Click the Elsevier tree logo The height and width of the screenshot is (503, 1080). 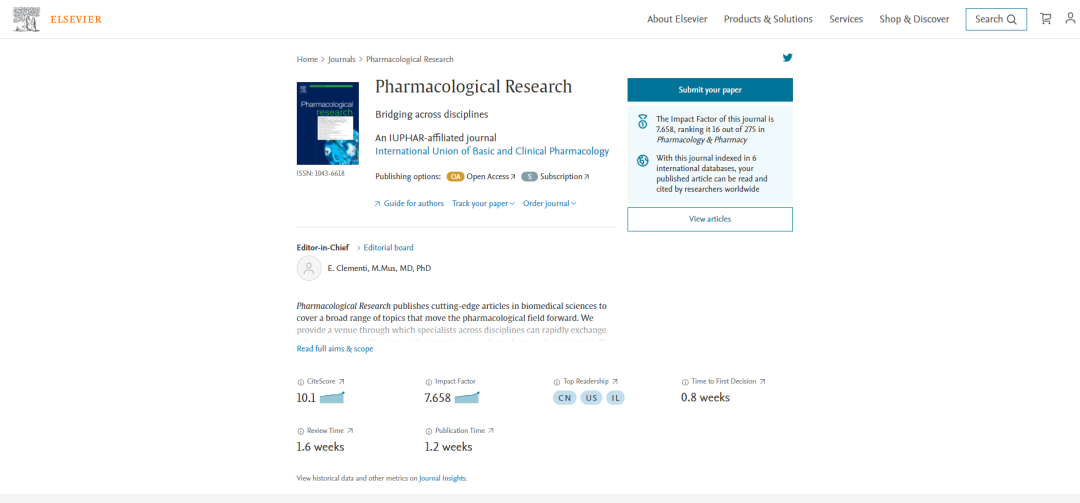point(27,19)
